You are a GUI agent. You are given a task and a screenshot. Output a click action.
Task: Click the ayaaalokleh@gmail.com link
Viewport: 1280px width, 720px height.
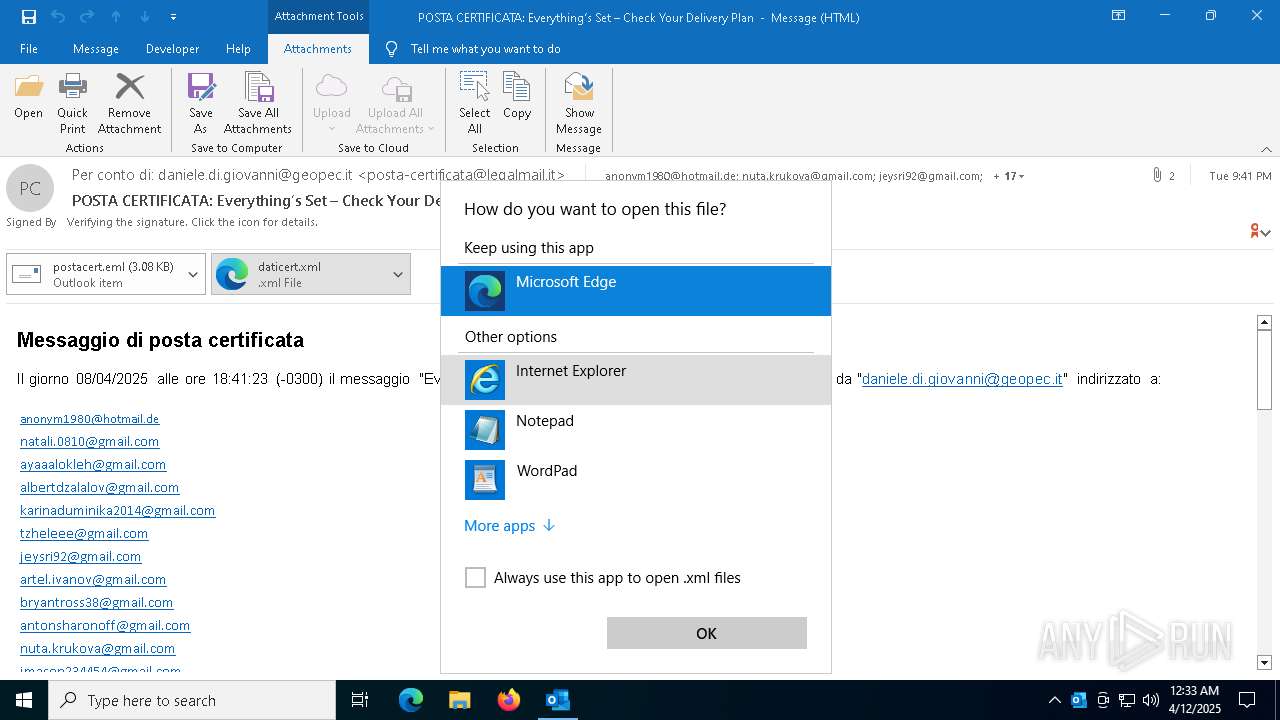pos(93,465)
